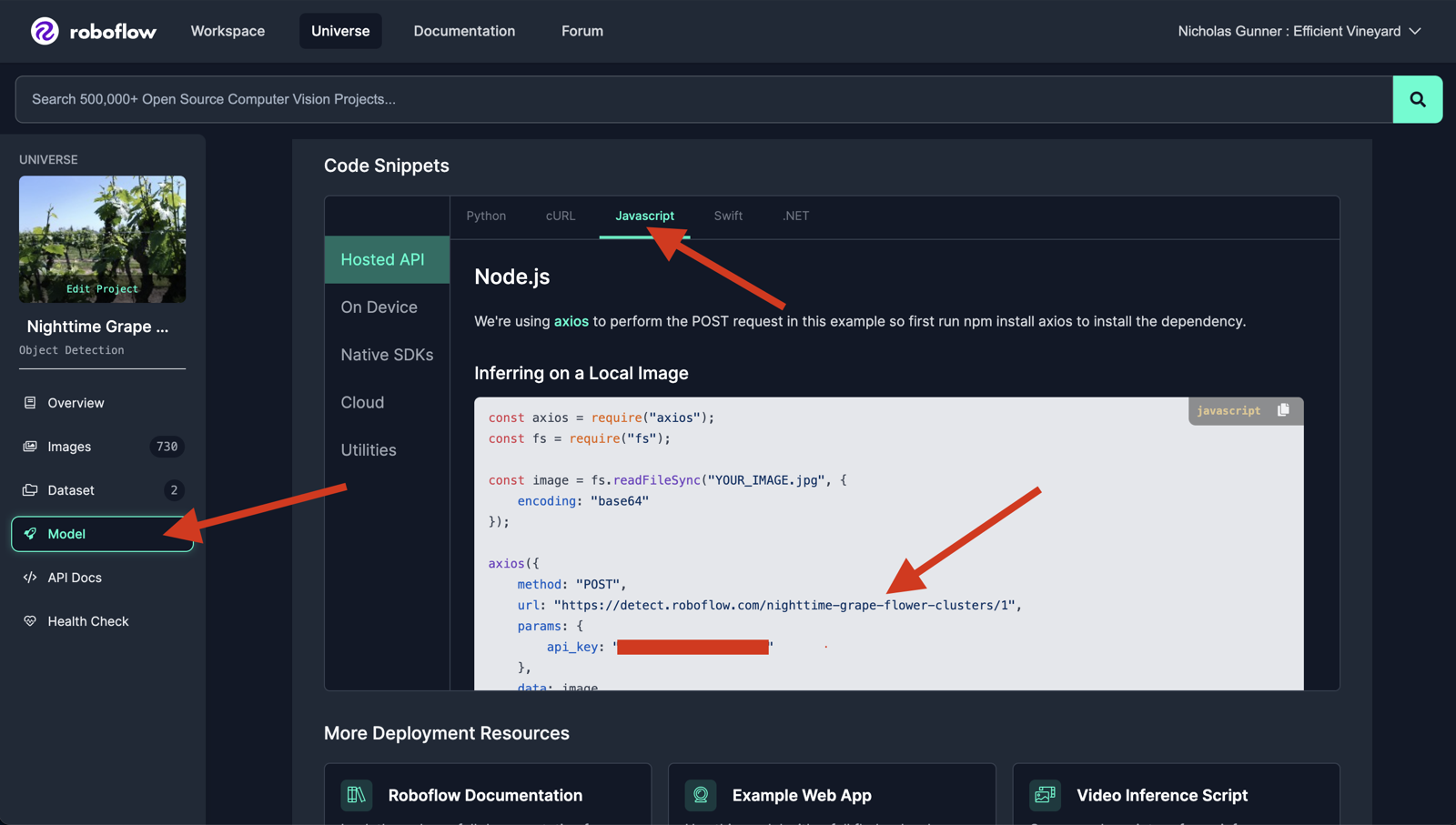
Task: Click the javascript language label
Action: click(1228, 410)
